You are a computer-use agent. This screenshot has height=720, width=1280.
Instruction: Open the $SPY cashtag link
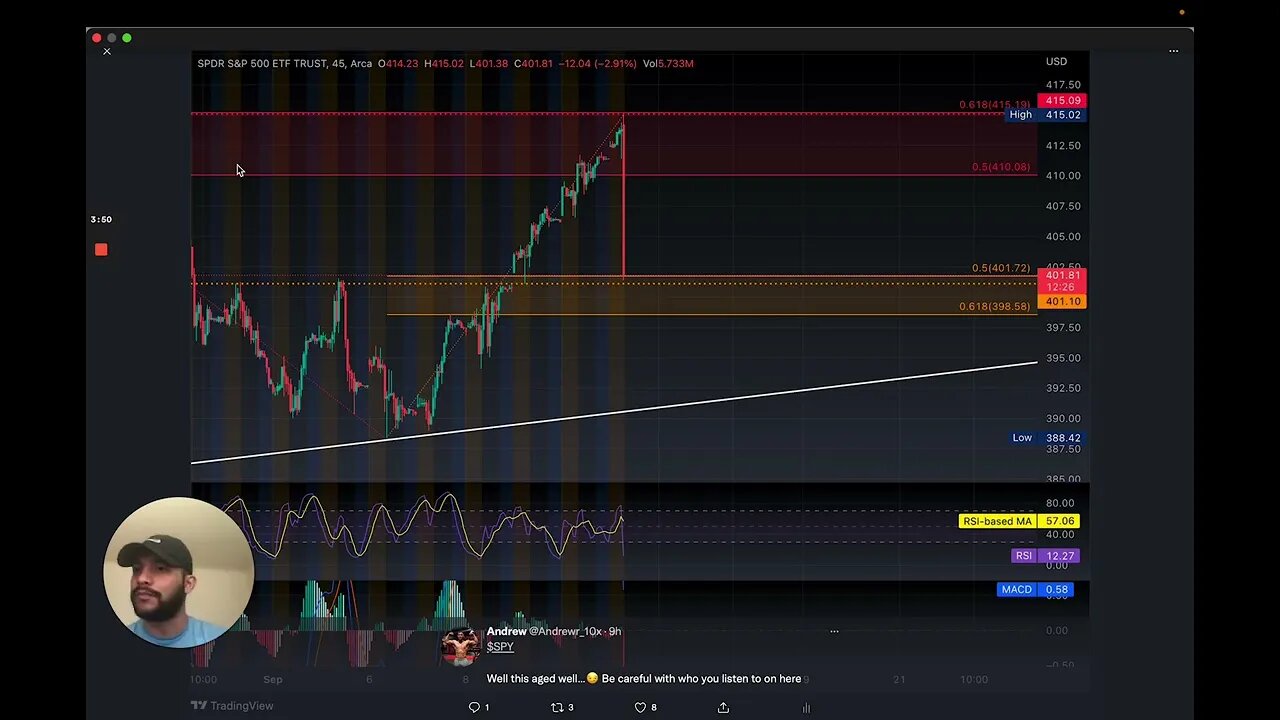tap(500, 647)
